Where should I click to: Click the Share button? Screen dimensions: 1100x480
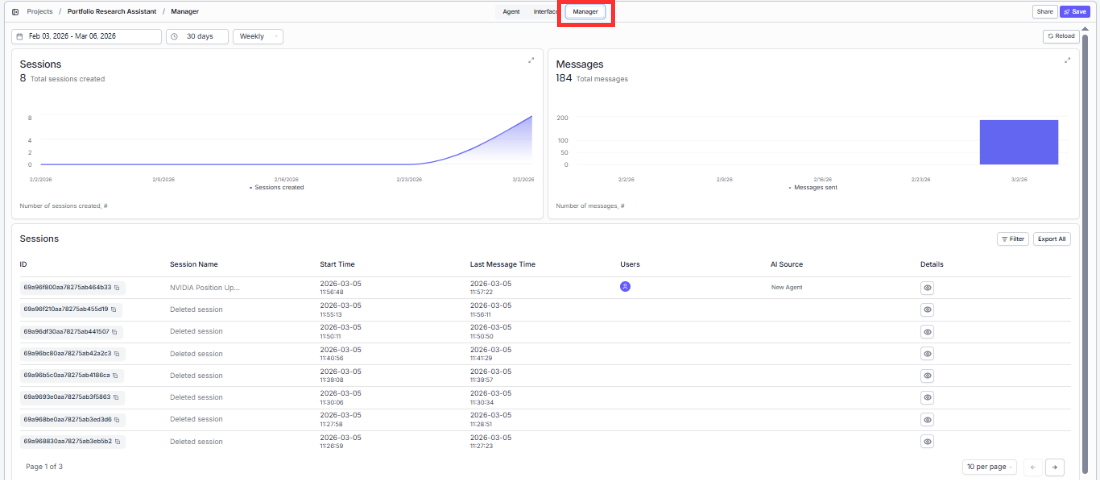tap(1045, 12)
